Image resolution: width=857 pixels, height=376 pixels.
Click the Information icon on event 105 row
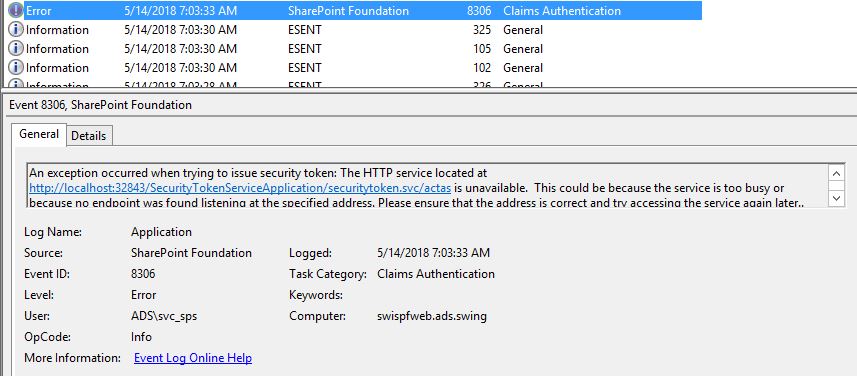tap(16, 49)
